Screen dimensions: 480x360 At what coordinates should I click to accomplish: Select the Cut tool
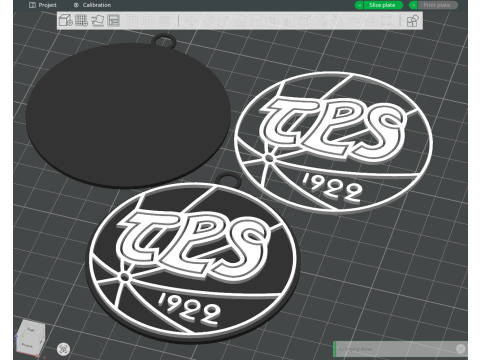256,21
